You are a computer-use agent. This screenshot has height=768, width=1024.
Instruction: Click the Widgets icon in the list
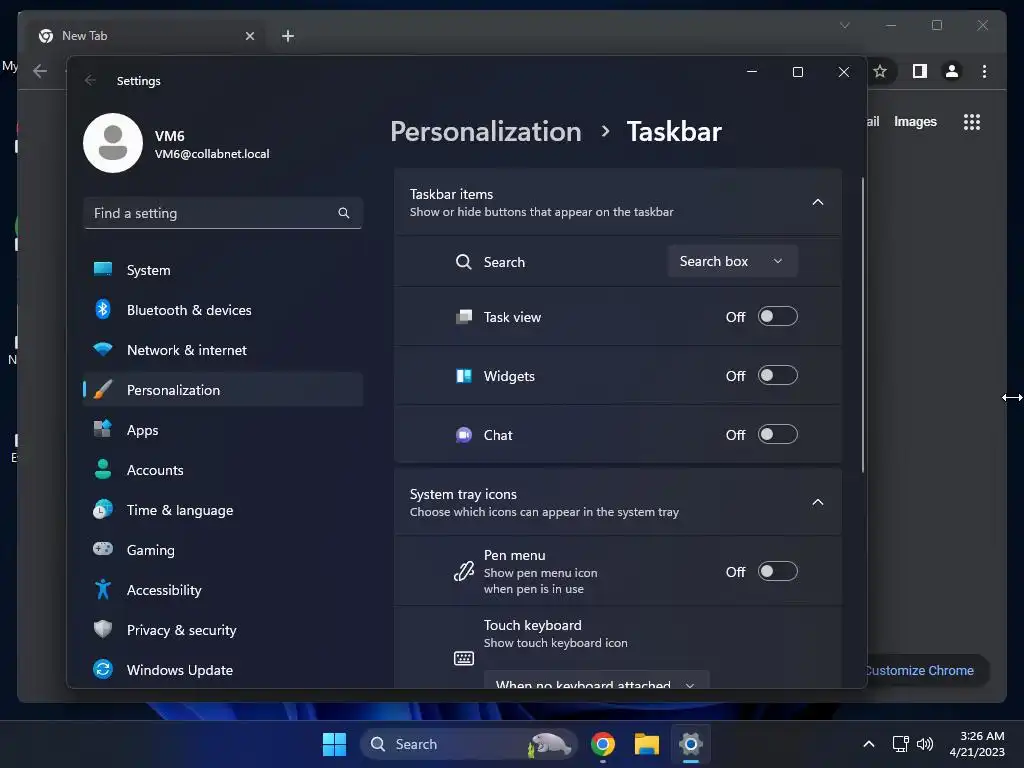[x=463, y=376]
